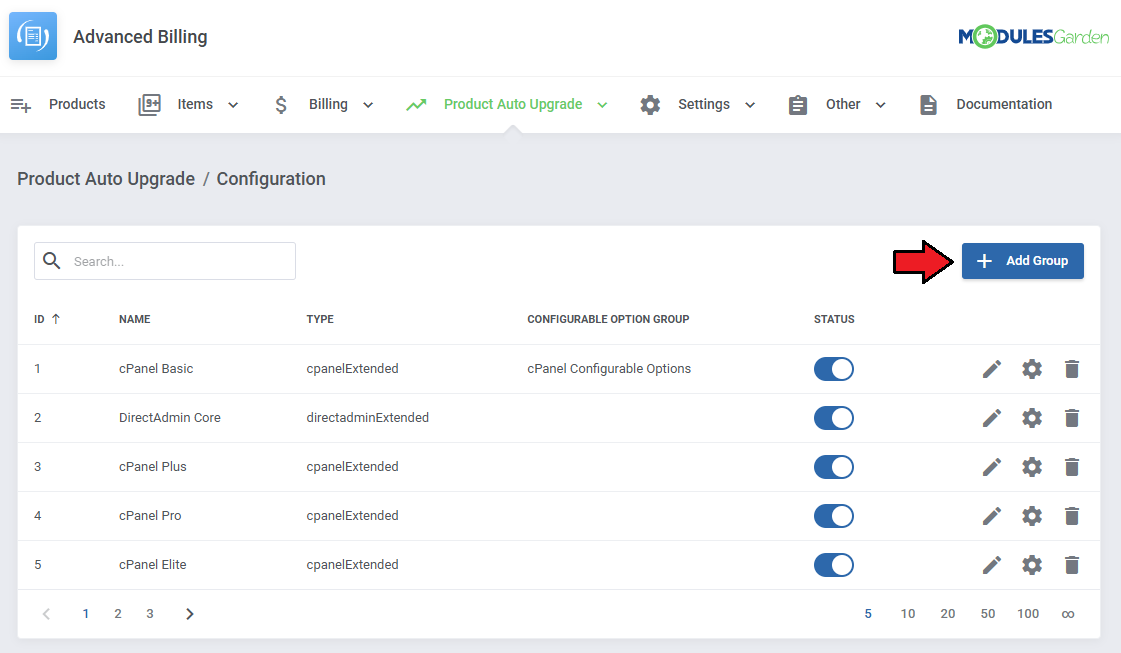Disable DirectAdmin Core status toggle
Image resolution: width=1121 pixels, height=653 pixels.
point(834,418)
